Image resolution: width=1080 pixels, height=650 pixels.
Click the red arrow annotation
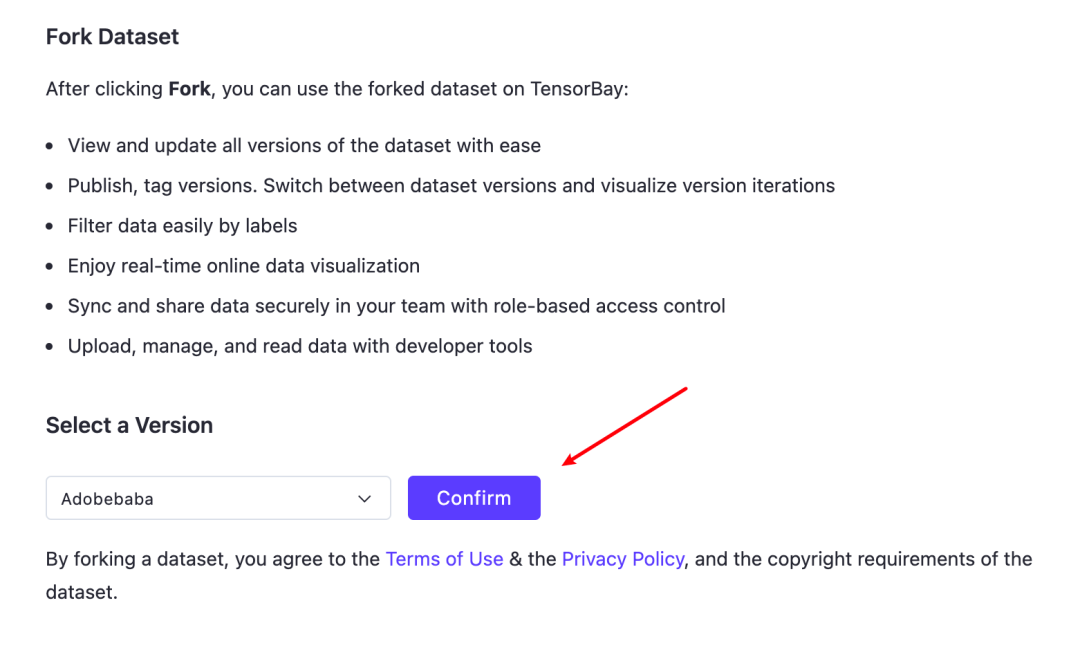click(x=625, y=426)
